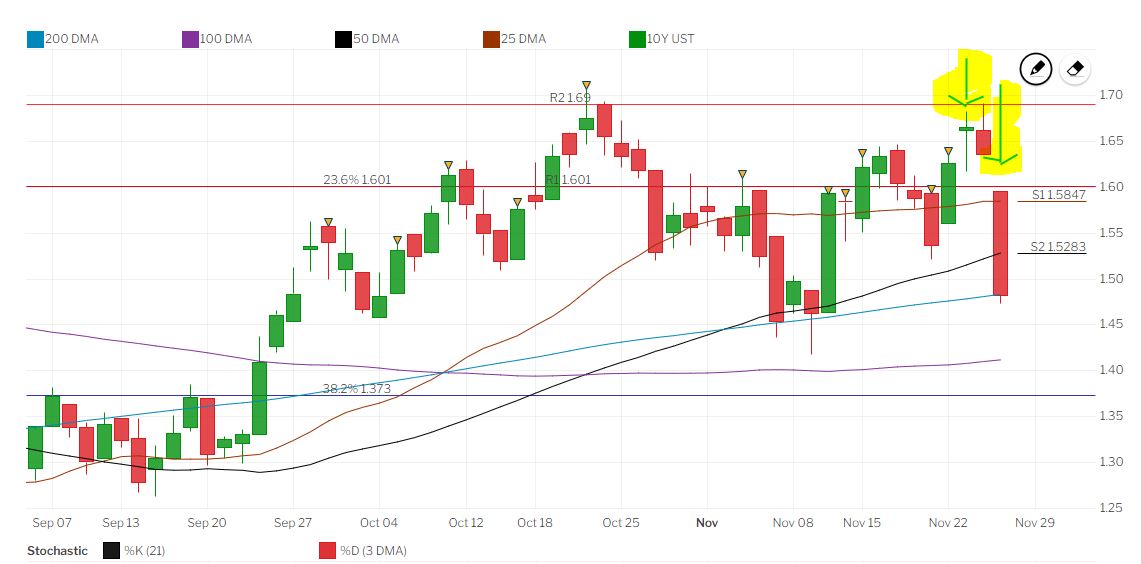Click the %K (21) legend text

pos(144,551)
